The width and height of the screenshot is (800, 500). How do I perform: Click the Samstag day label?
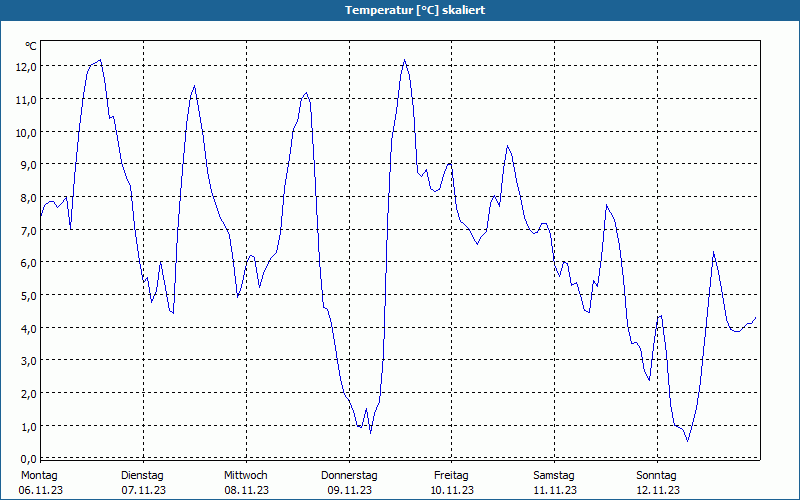tap(554, 476)
